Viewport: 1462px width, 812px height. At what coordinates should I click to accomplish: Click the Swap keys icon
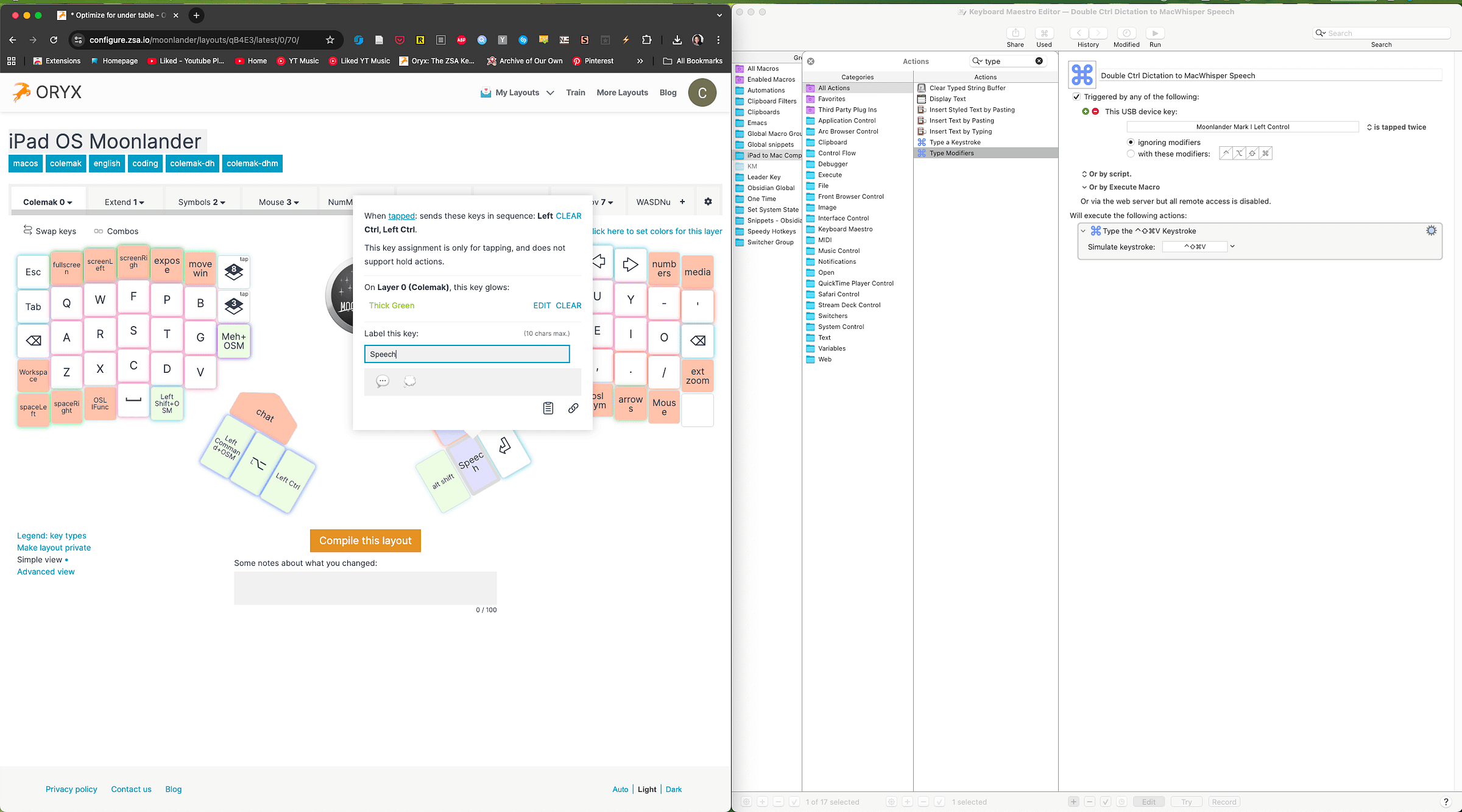click(27, 230)
